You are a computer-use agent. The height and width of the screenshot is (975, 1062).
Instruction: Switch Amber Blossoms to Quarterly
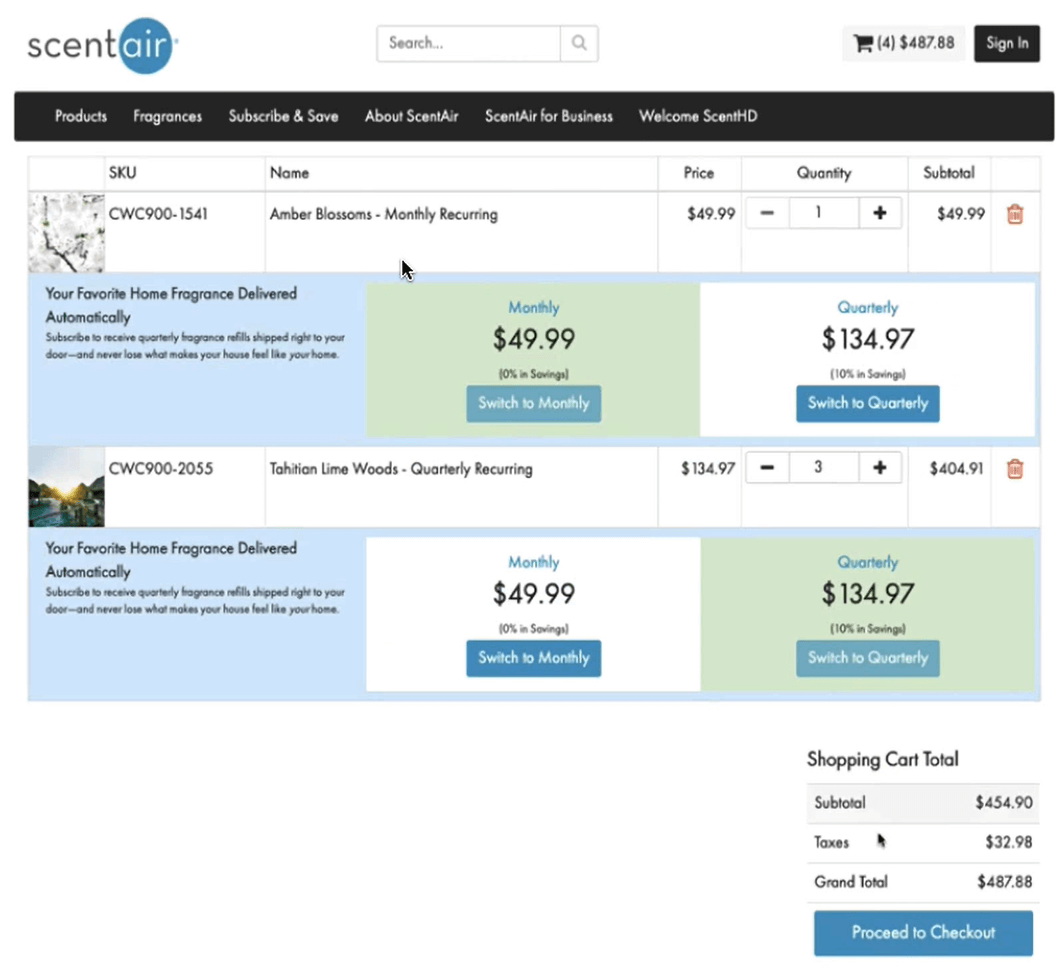(868, 404)
